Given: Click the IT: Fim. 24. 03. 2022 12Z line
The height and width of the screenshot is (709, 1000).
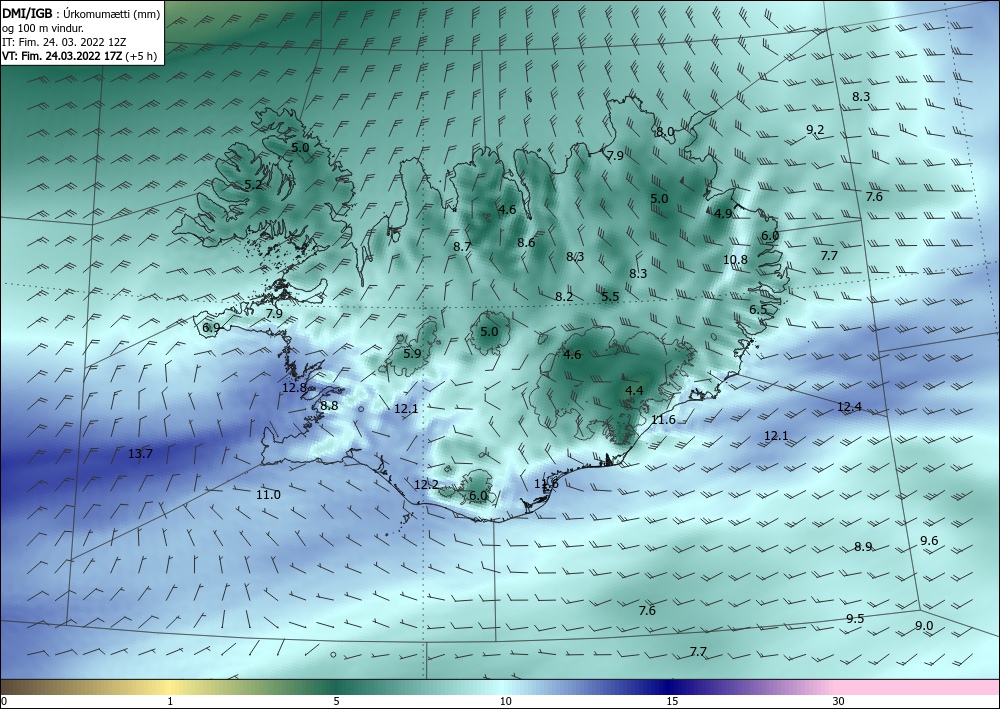Looking at the screenshot, I should 64,41.
